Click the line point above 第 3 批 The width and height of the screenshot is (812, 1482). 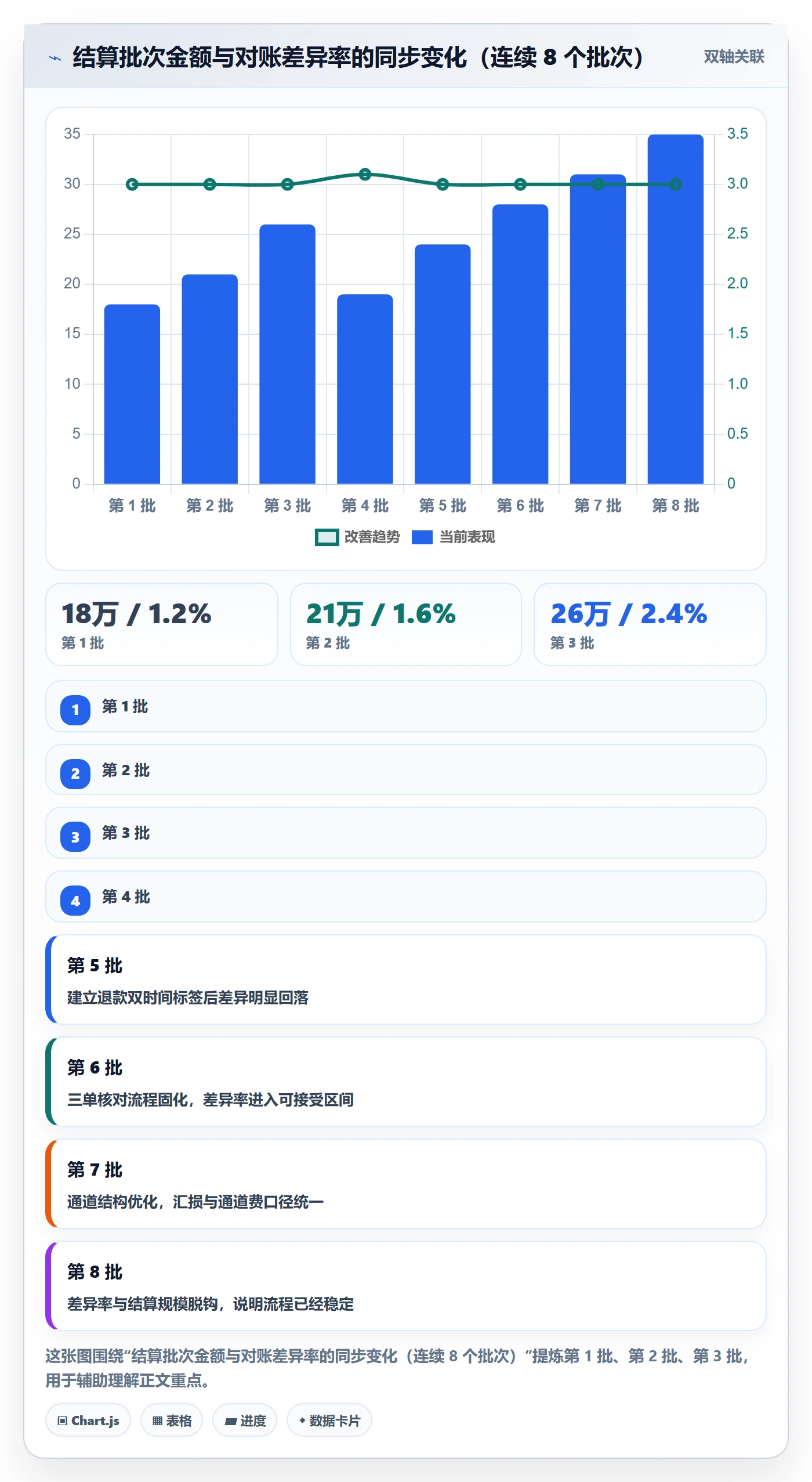coord(287,185)
